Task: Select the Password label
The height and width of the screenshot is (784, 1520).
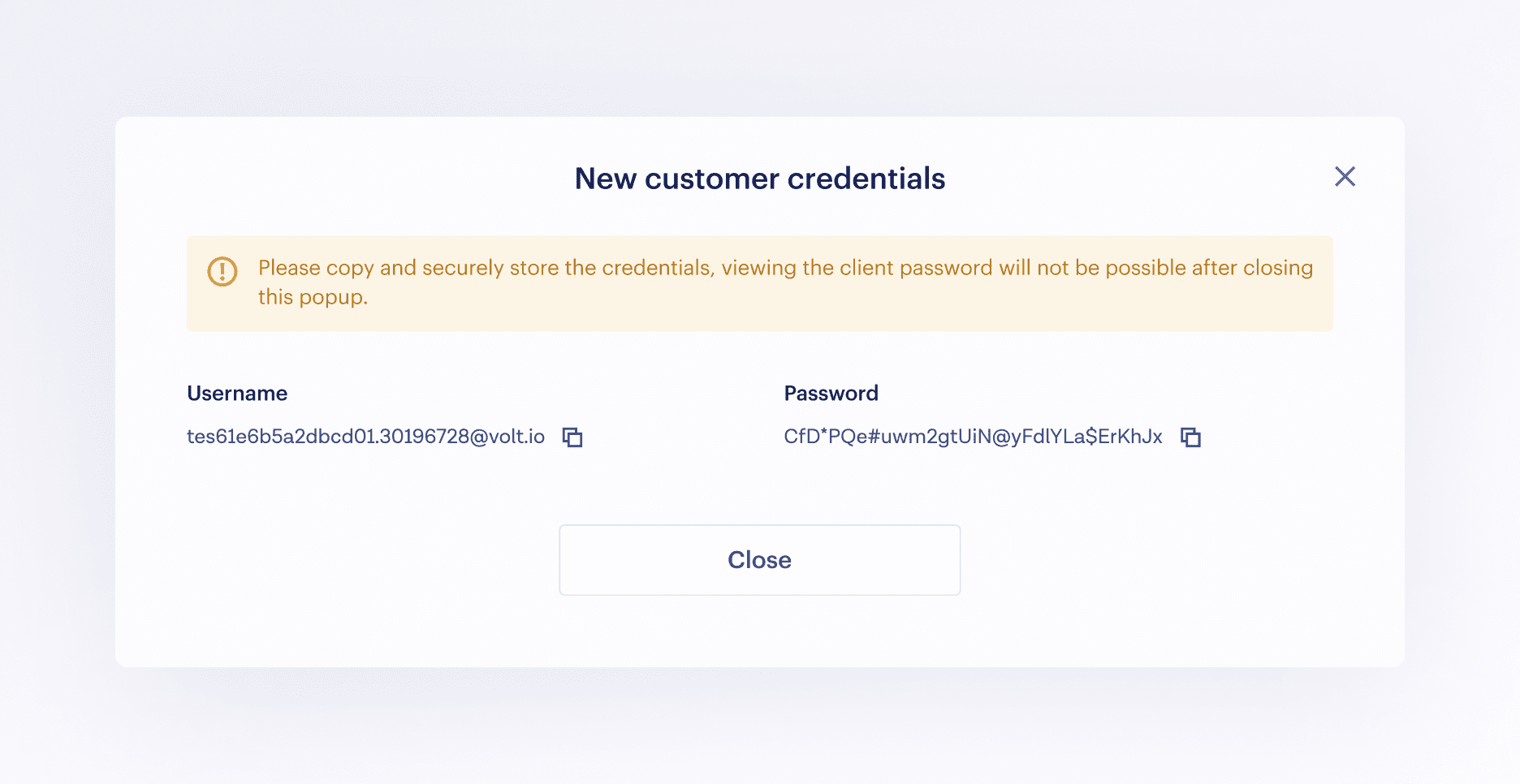Action: pos(831,394)
